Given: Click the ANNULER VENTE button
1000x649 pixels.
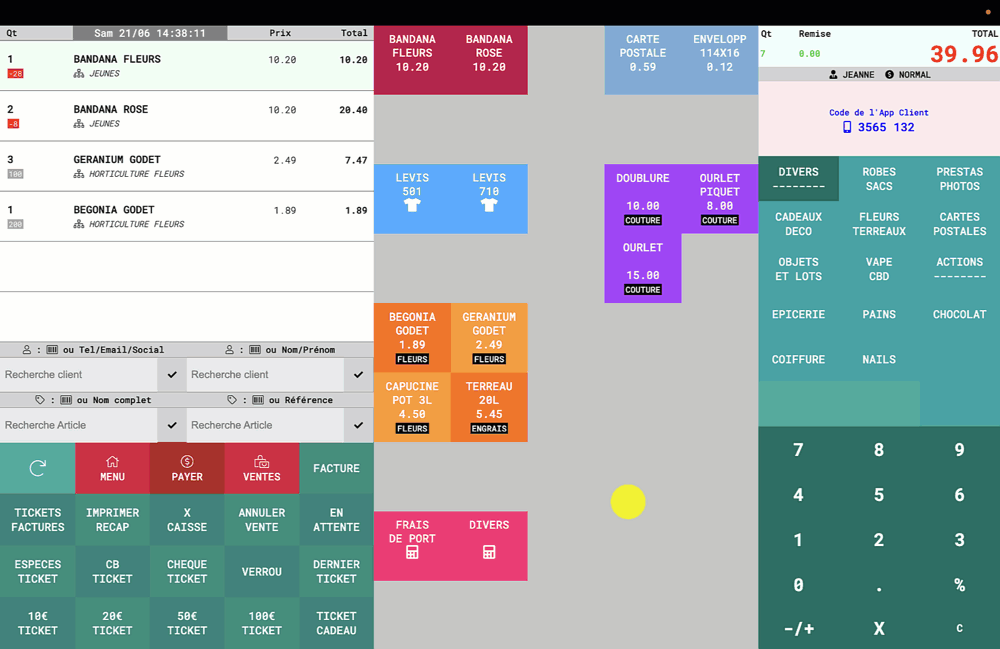Looking at the screenshot, I should [261, 520].
